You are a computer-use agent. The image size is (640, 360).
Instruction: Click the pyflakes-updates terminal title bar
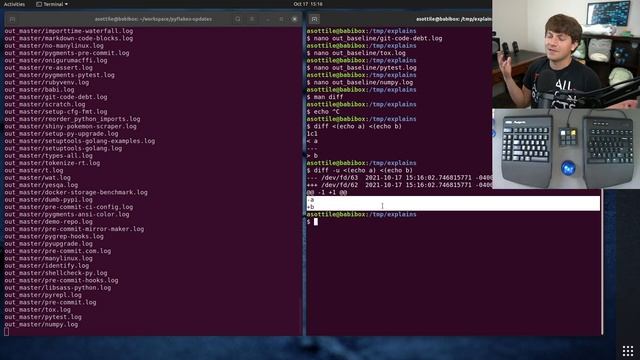[153, 19]
